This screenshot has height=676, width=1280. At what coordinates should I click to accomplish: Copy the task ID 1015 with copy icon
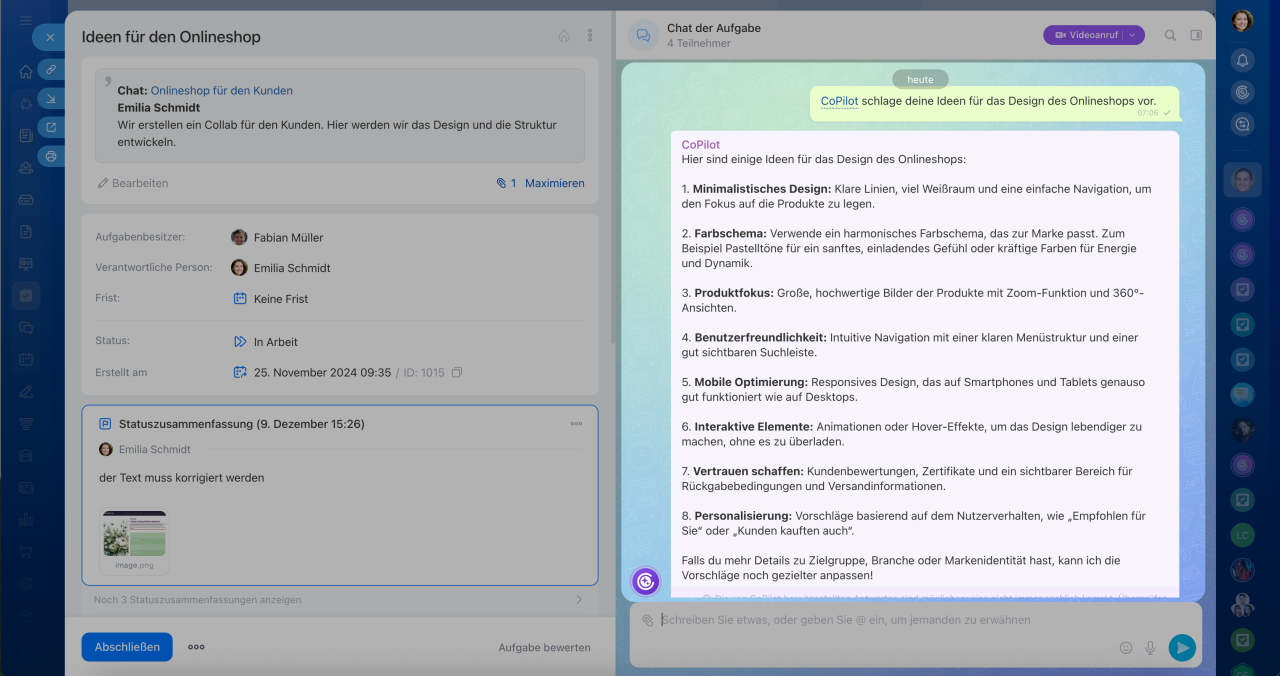coord(457,373)
